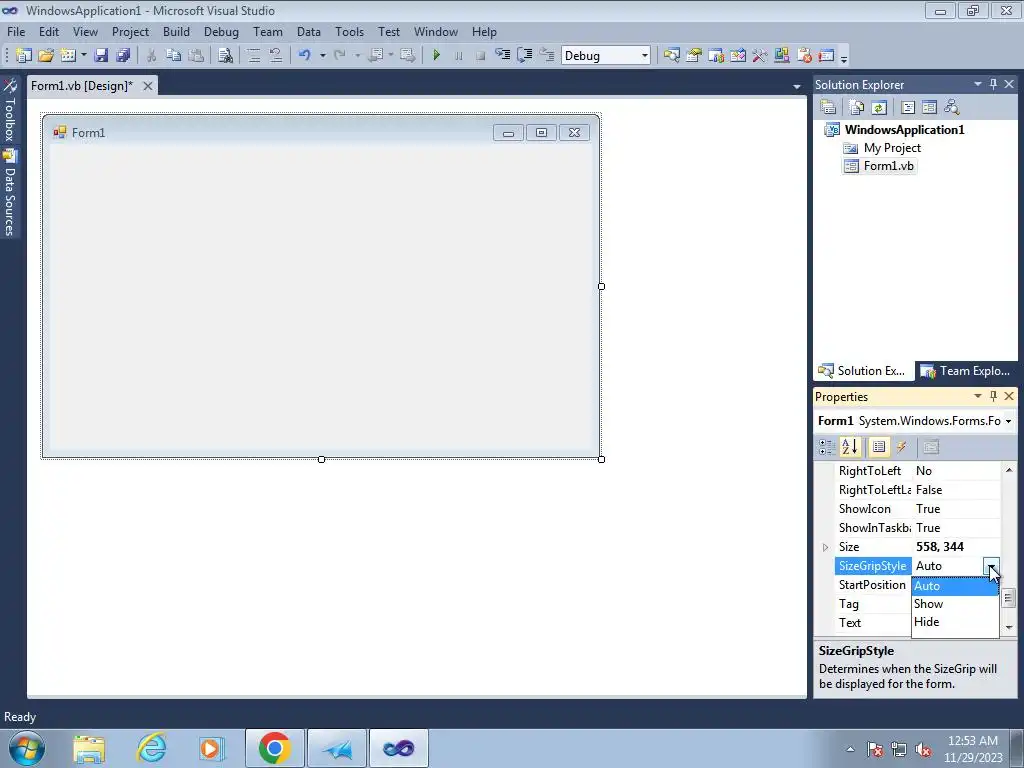Image resolution: width=1024 pixels, height=768 pixels.
Task: Click the Break All pause icon
Action: [458, 56]
